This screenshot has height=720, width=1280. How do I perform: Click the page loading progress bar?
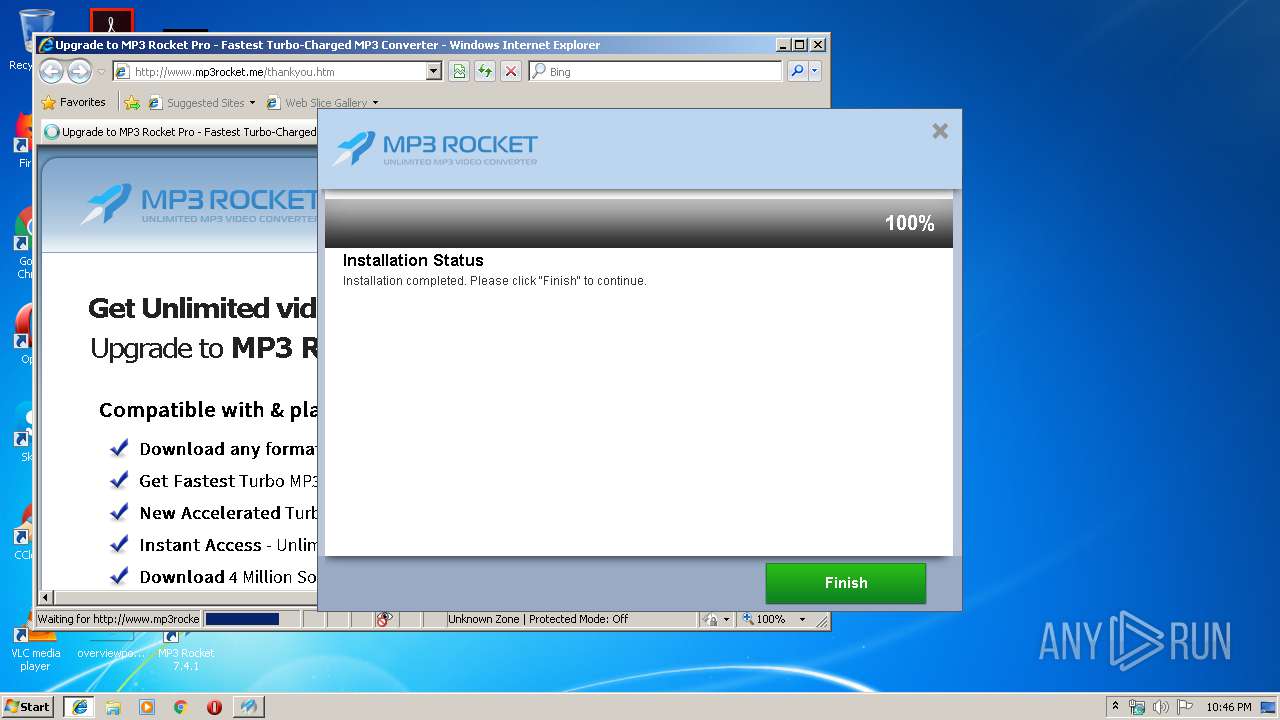pyautogui.click(x=250, y=619)
